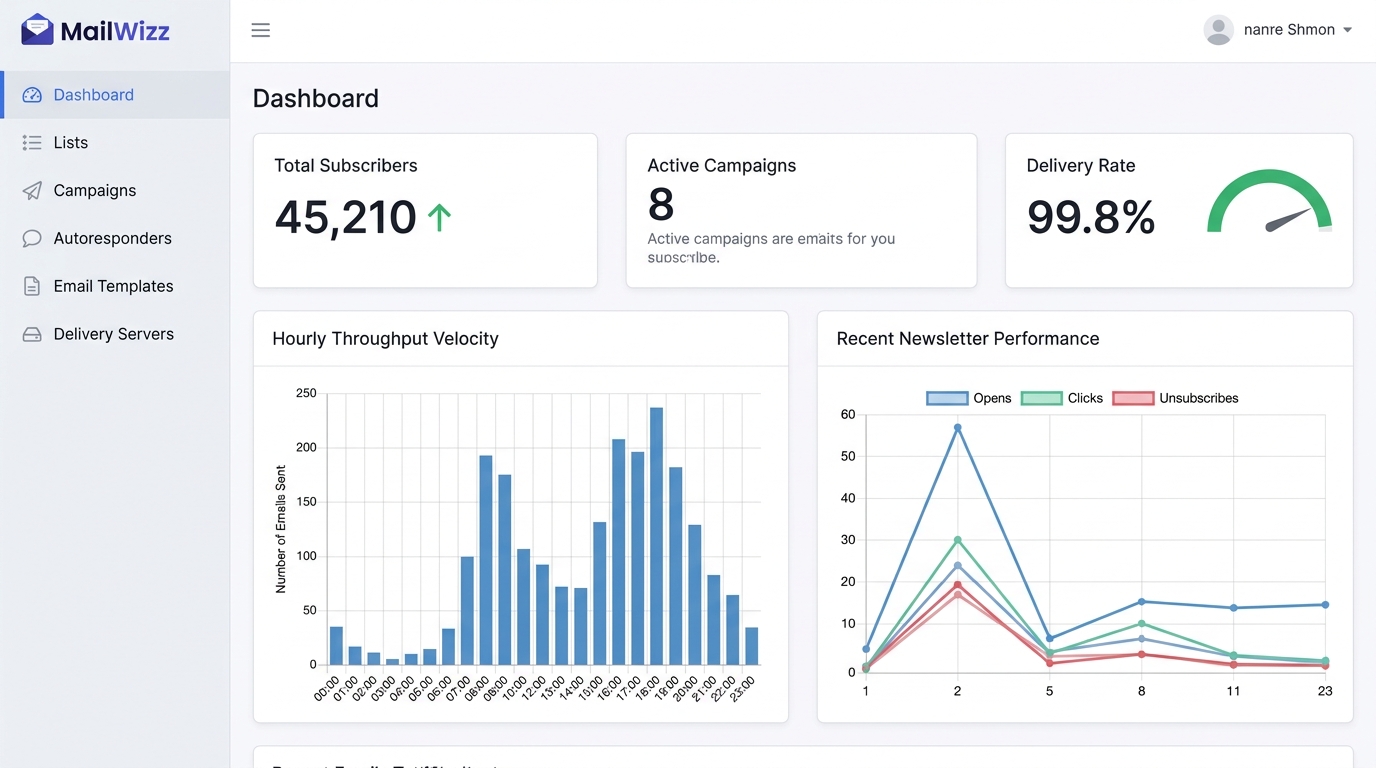Go to Dashboard in the sidebar
Screen dimensions: 1376x768
[115, 95]
